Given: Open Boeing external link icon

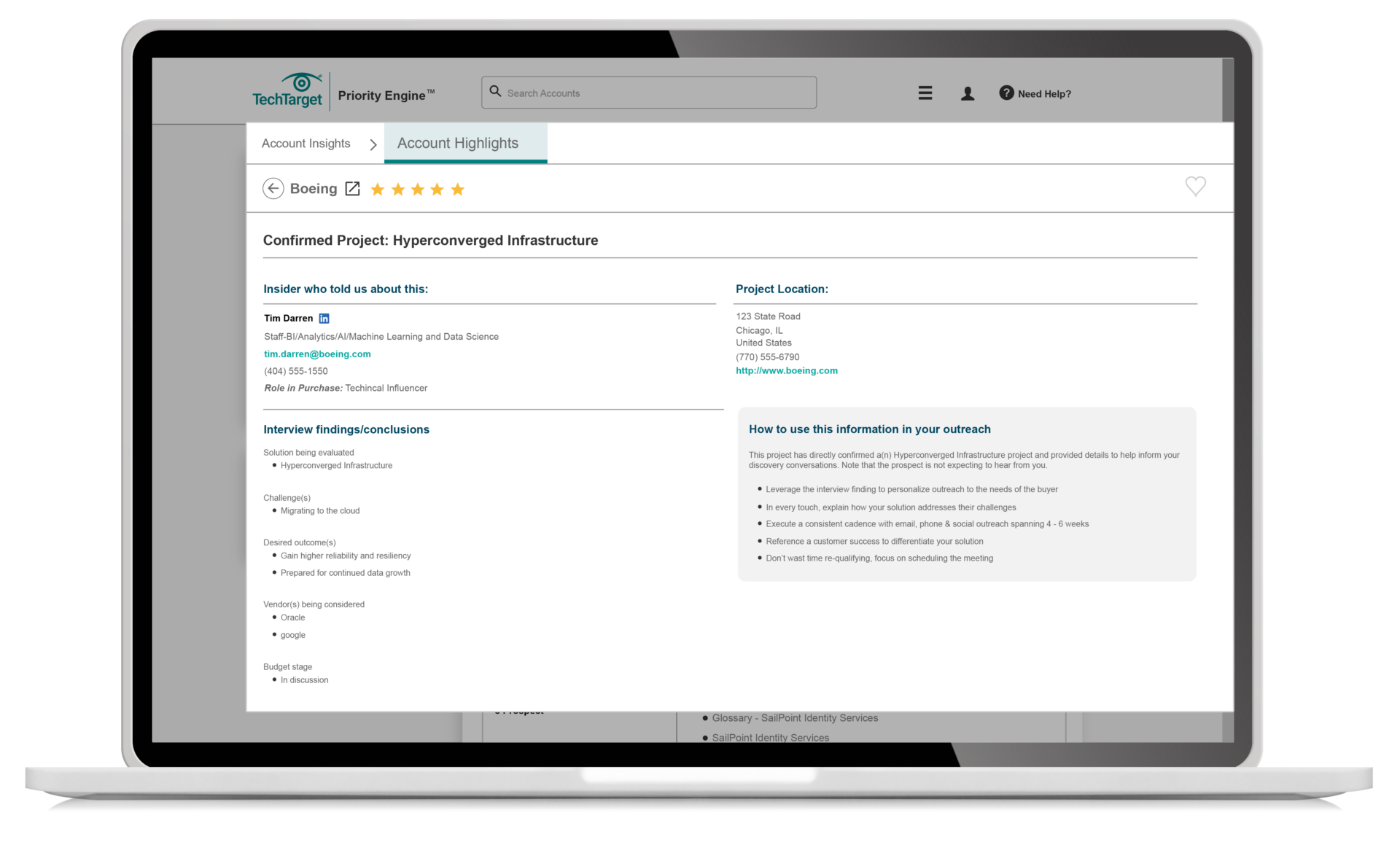Looking at the screenshot, I should point(352,188).
